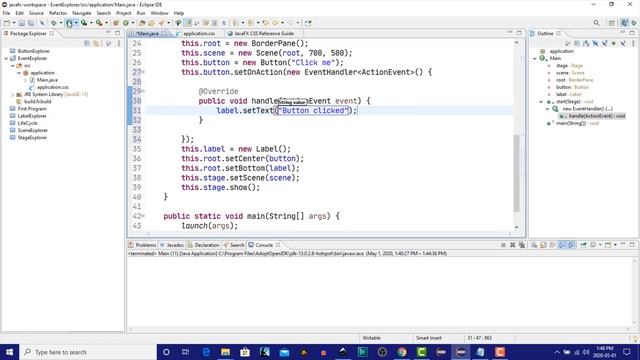Toggle Skip All Breakpoints toolbar icon
The width and height of the screenshot is (640, 360).
tap(42, 23)
